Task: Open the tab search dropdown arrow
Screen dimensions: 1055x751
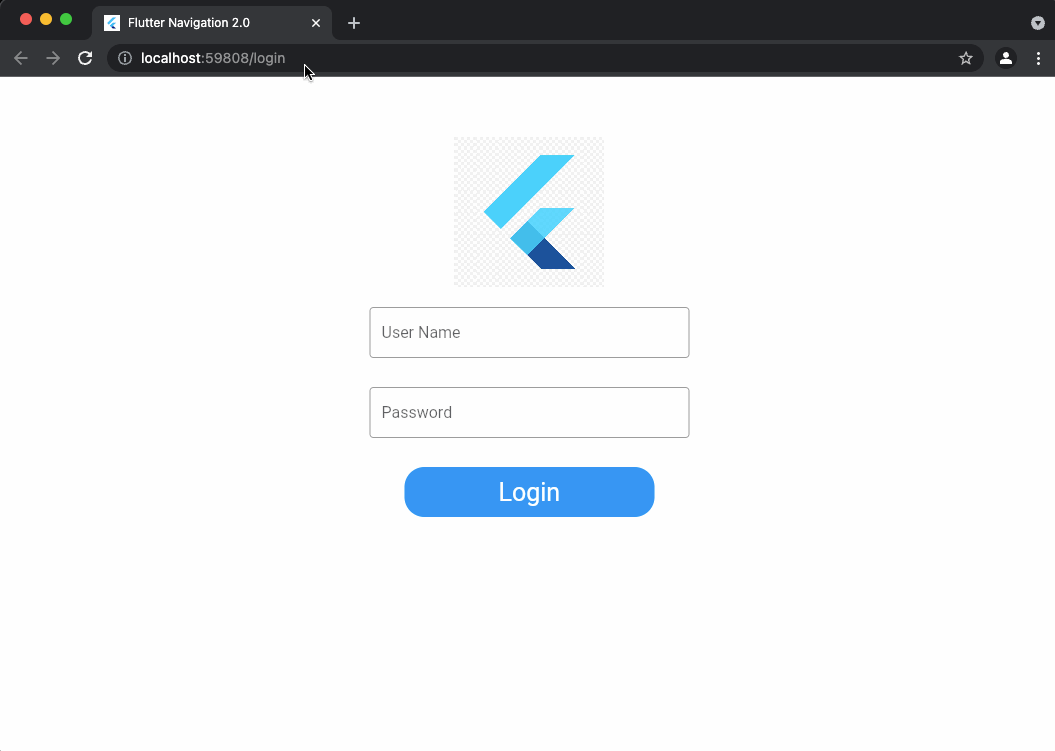Action: click(1038, 23)
